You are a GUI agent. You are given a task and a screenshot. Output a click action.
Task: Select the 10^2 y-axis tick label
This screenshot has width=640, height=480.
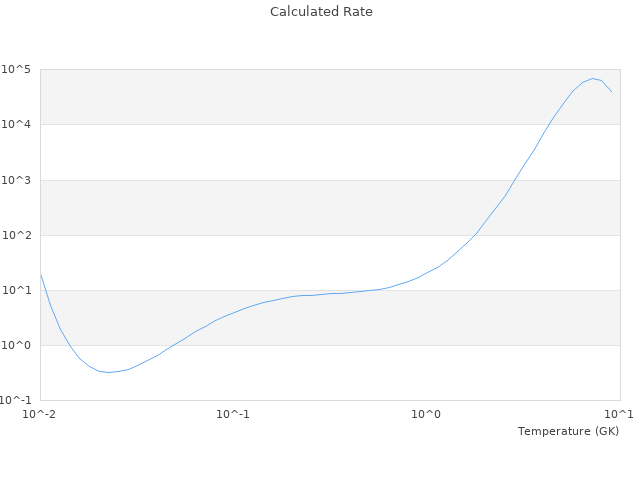(16, 235)
